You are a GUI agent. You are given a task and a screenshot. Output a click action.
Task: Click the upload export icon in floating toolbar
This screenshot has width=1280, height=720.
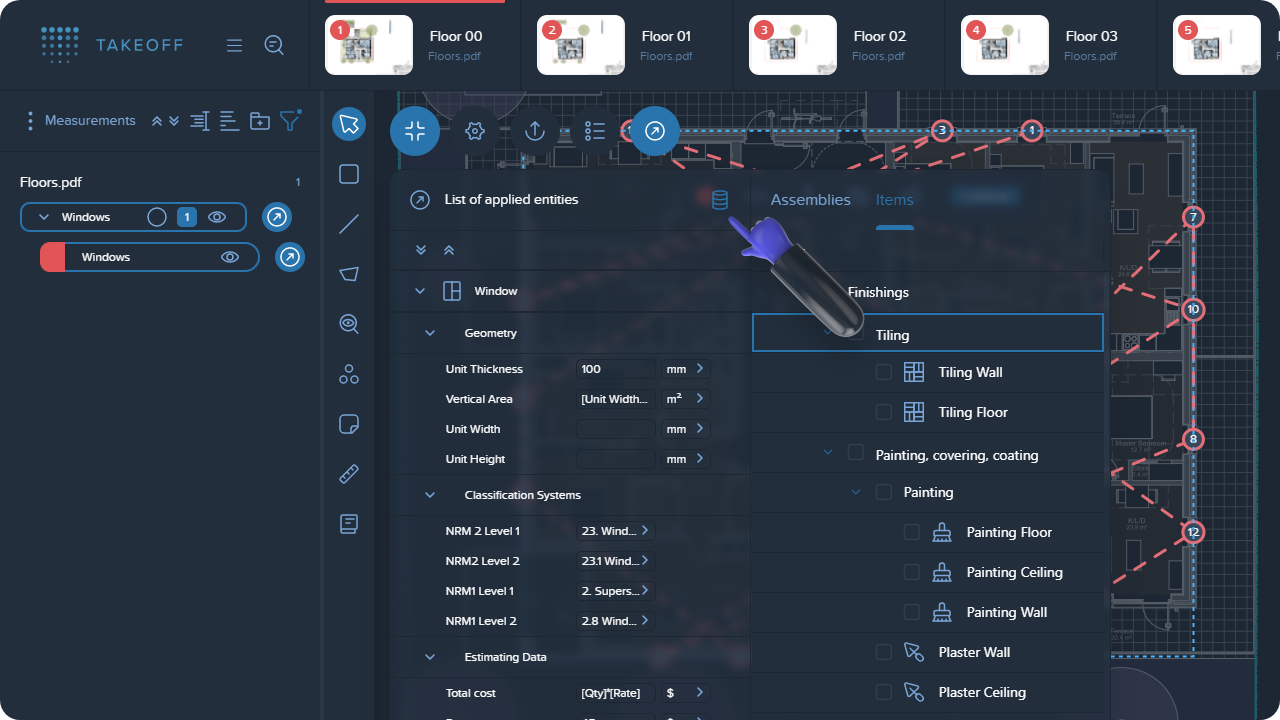535,131
